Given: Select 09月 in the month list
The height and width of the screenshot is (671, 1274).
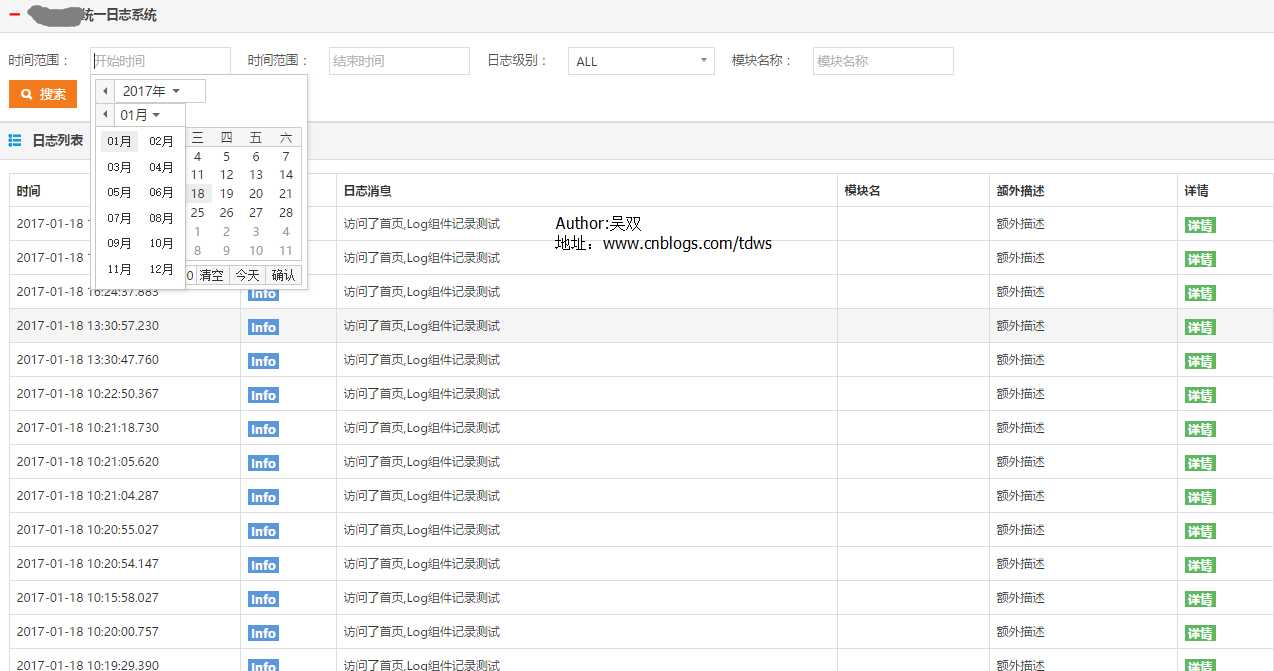Looking at the screenshot, I should pyautogui.click(x=119, y=244).
